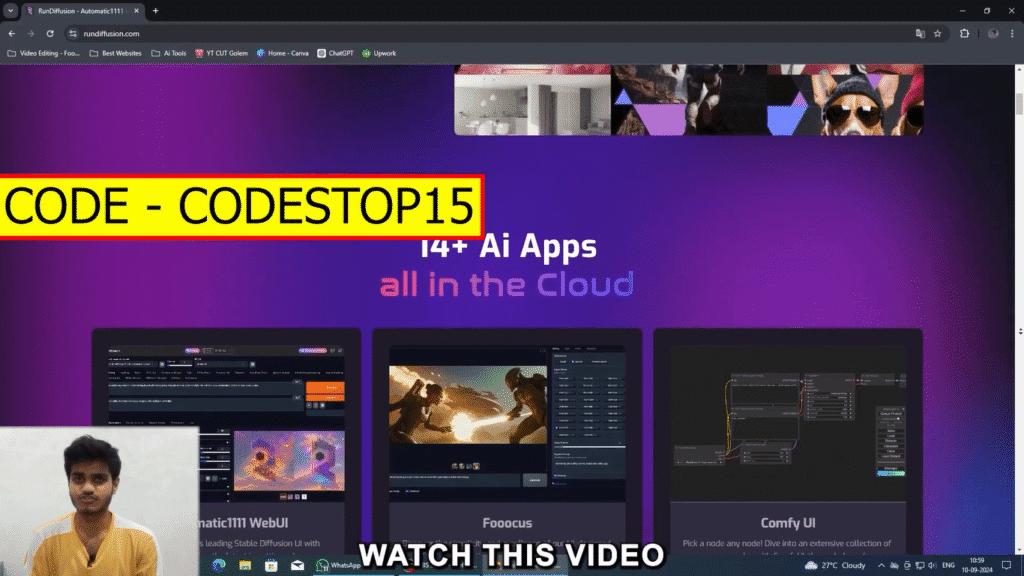Click the Fooocus card title

pyautogui.click(x=507, y=523)
